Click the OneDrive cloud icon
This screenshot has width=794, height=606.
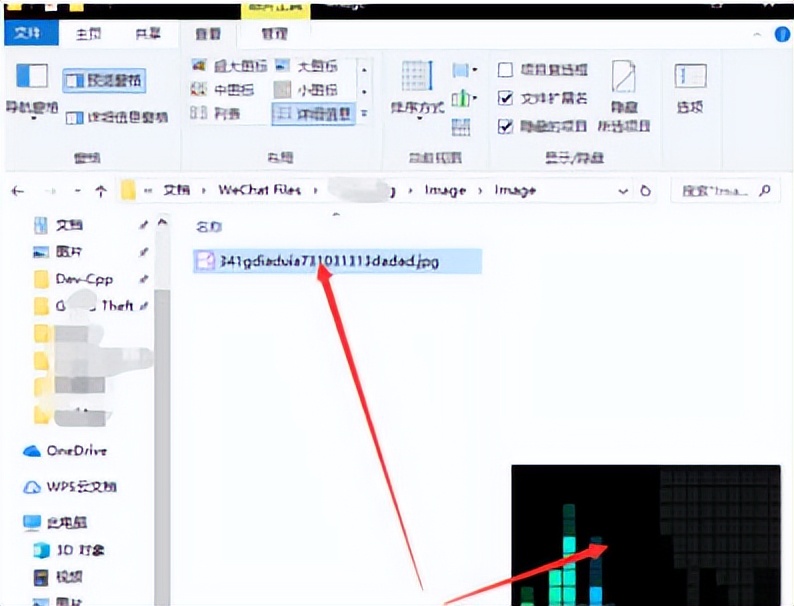tap(32, 451)
